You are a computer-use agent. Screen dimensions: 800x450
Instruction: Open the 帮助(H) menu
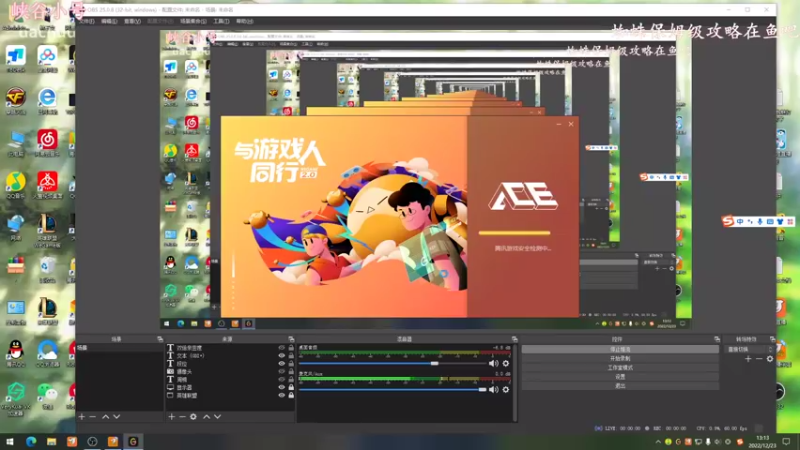click(244, 21)
